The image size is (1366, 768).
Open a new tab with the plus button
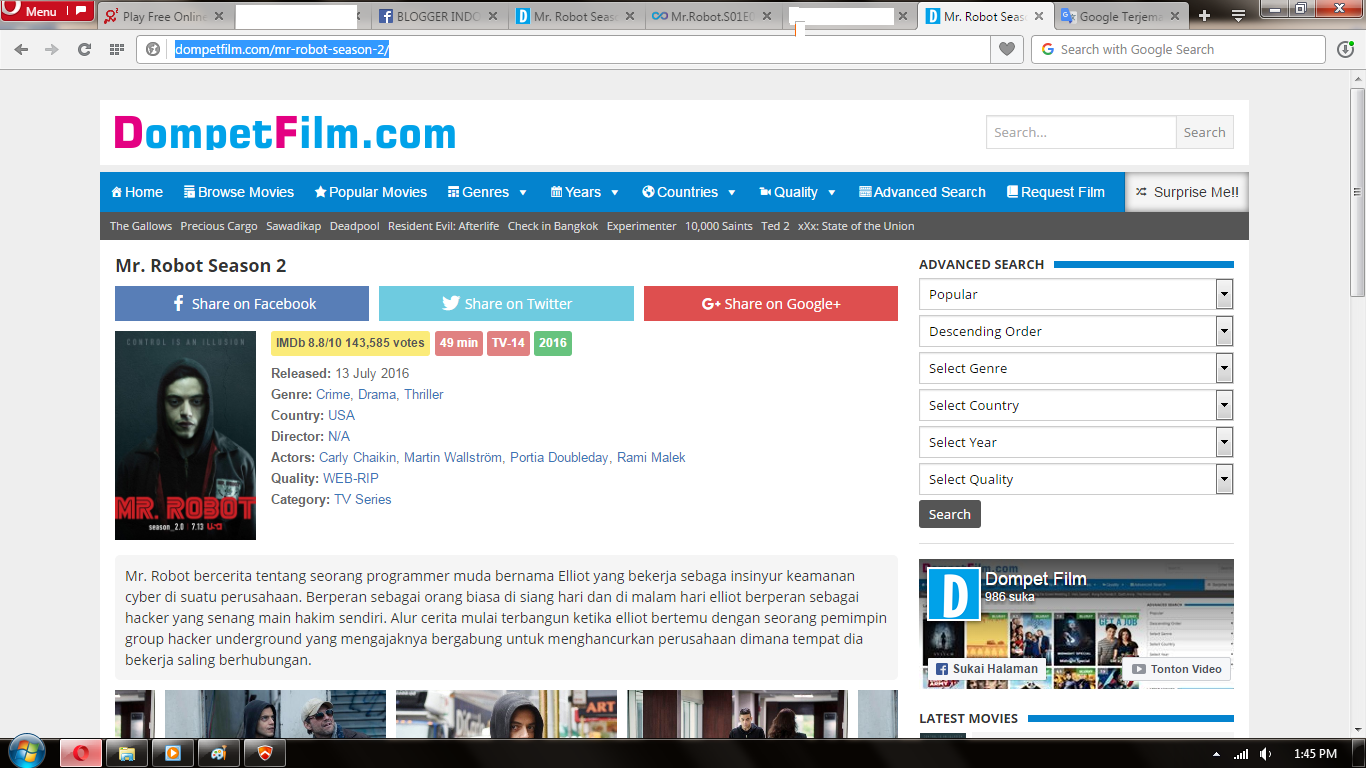[1204, 15]
